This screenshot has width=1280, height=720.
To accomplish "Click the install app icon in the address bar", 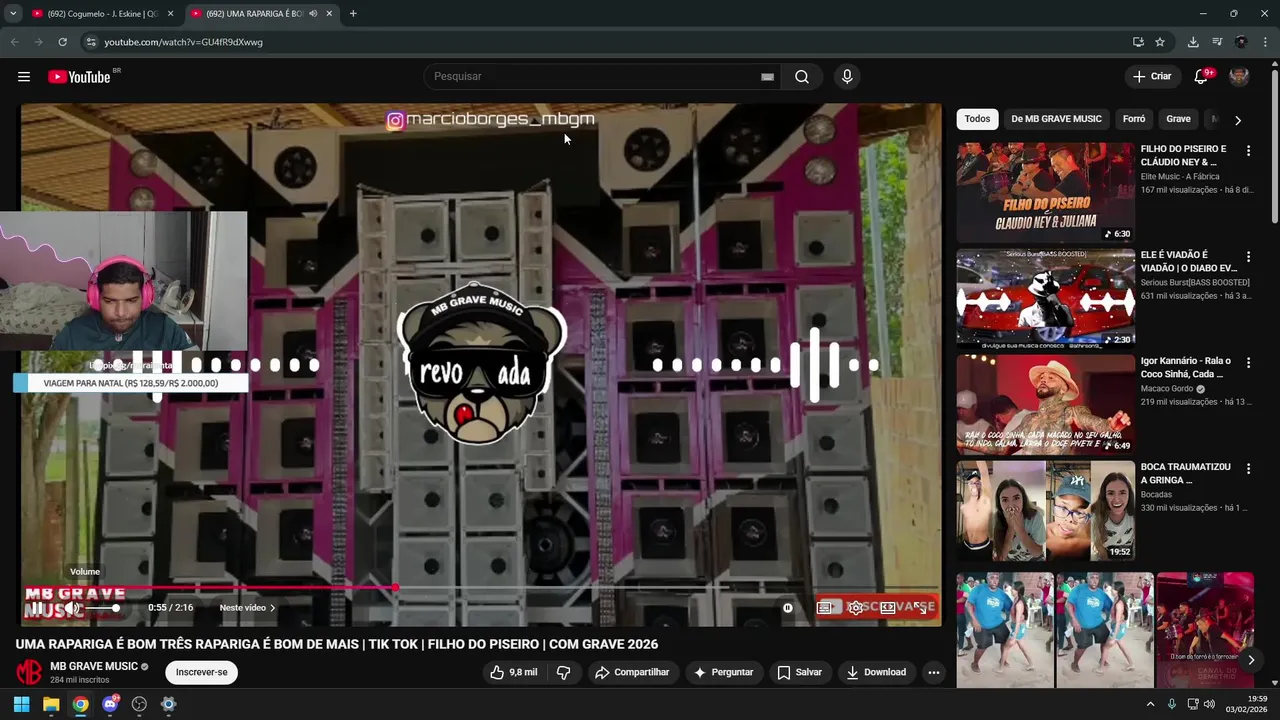I will point(1138,42).
